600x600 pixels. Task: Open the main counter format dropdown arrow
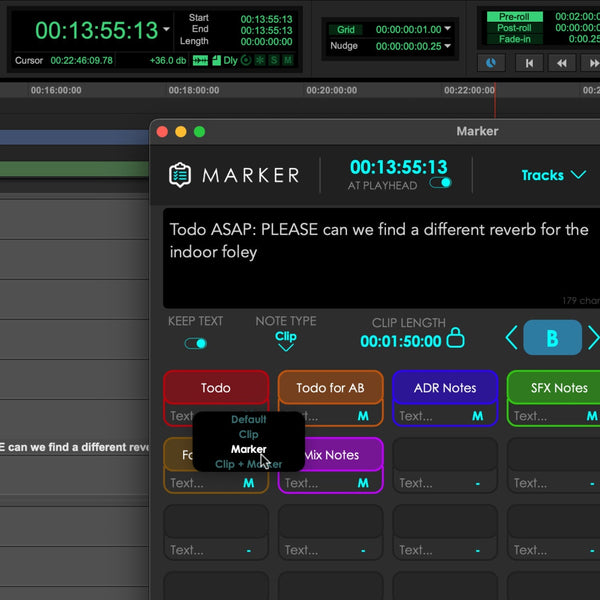166,29
